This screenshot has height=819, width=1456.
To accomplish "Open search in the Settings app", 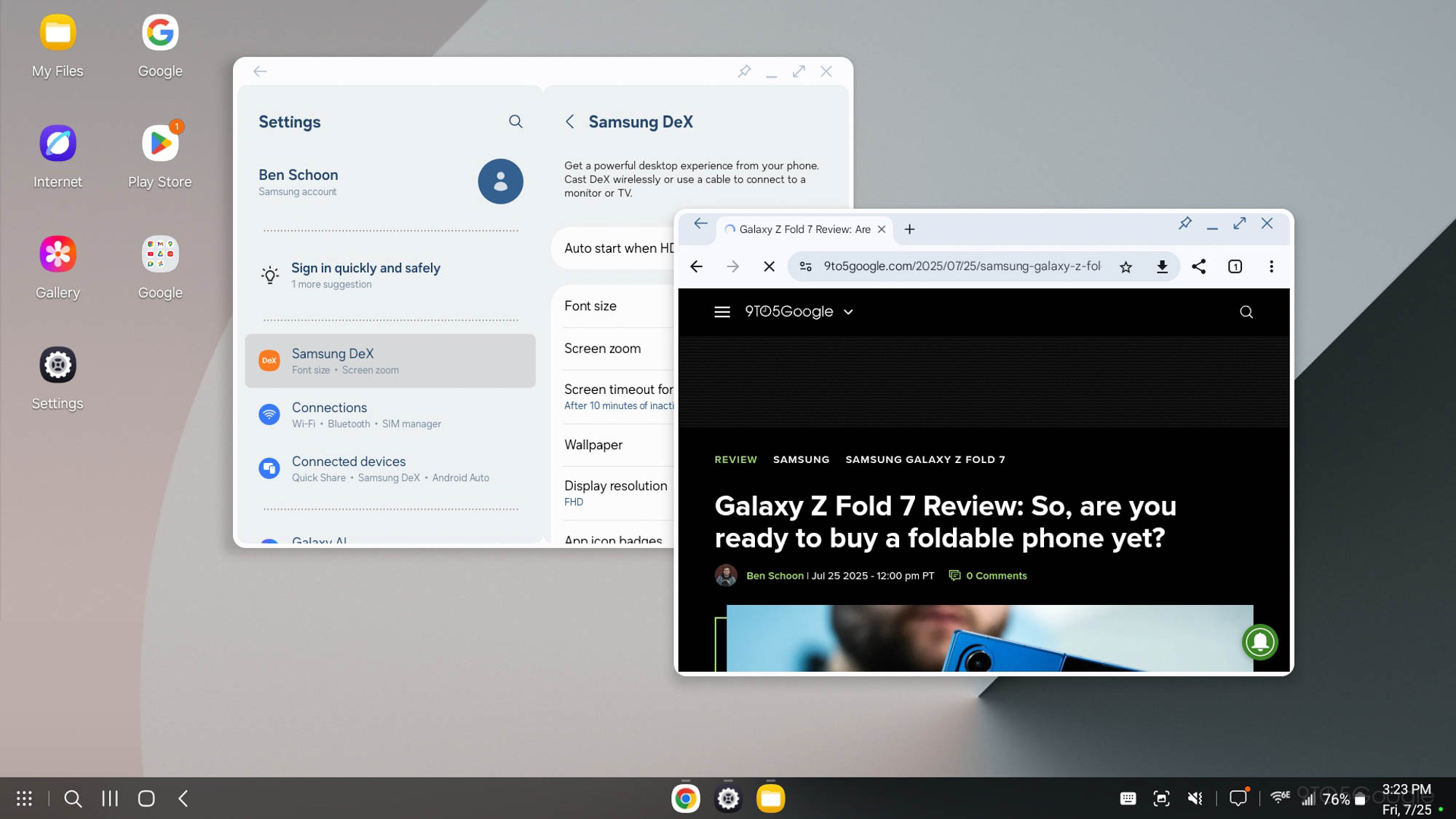I will point(515,122).
